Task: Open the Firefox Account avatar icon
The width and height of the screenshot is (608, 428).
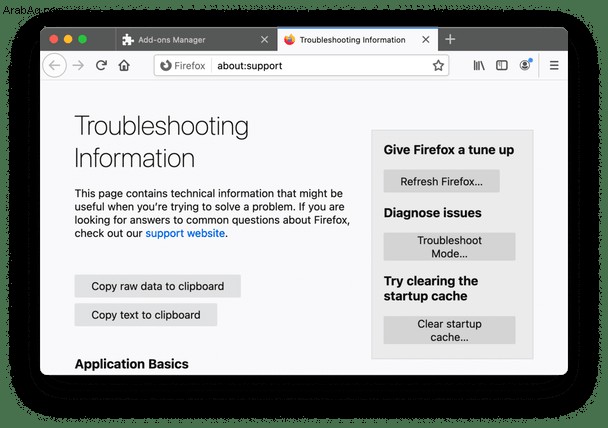Action: [525, 65]
